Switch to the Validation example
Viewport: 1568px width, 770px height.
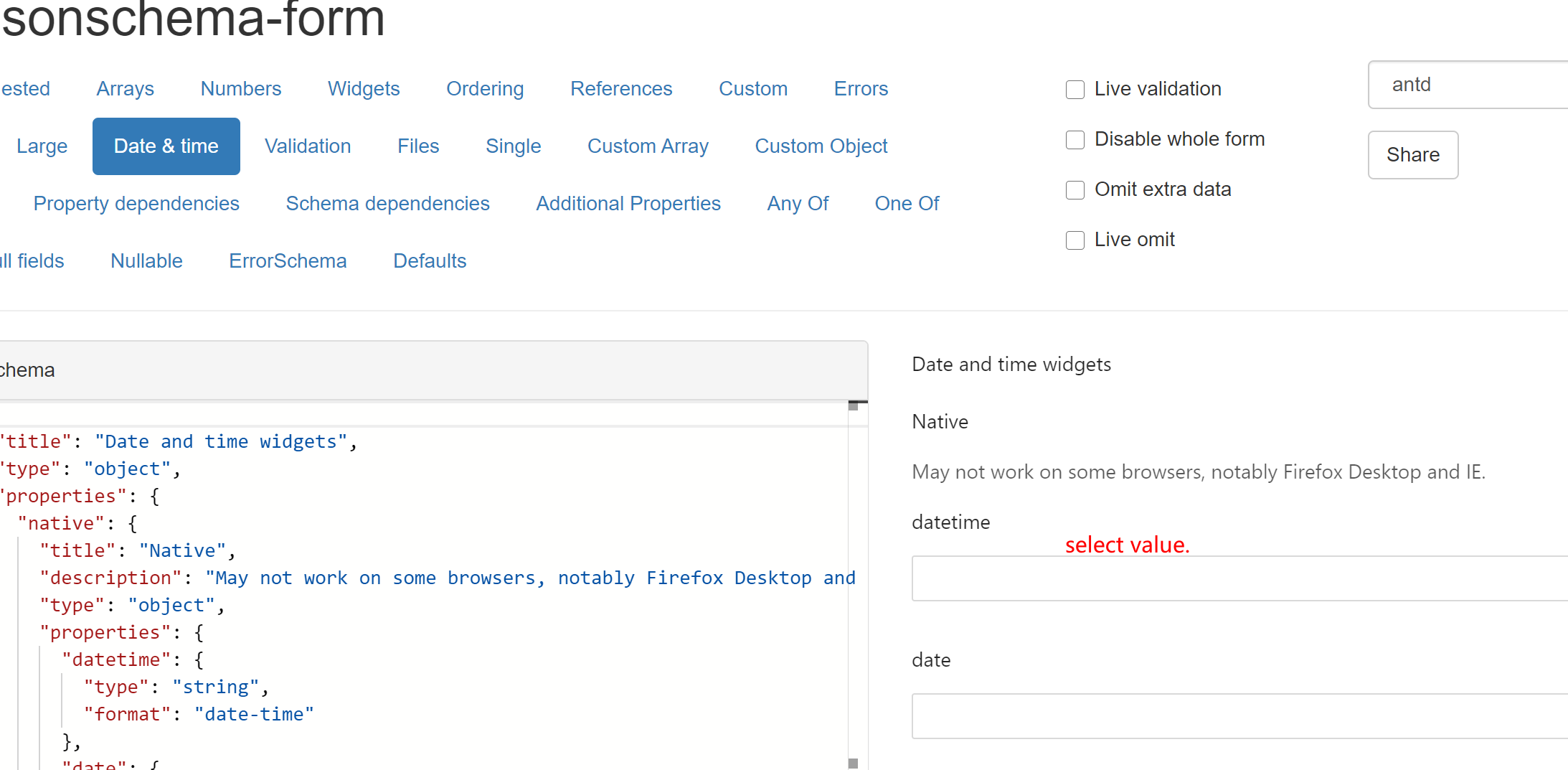pos(307,146)
